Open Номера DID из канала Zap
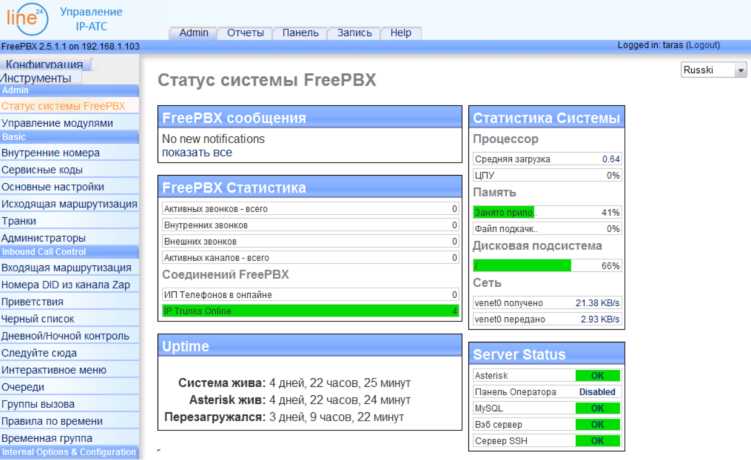This screenshot has height=460, width=751. coord(66,285)
